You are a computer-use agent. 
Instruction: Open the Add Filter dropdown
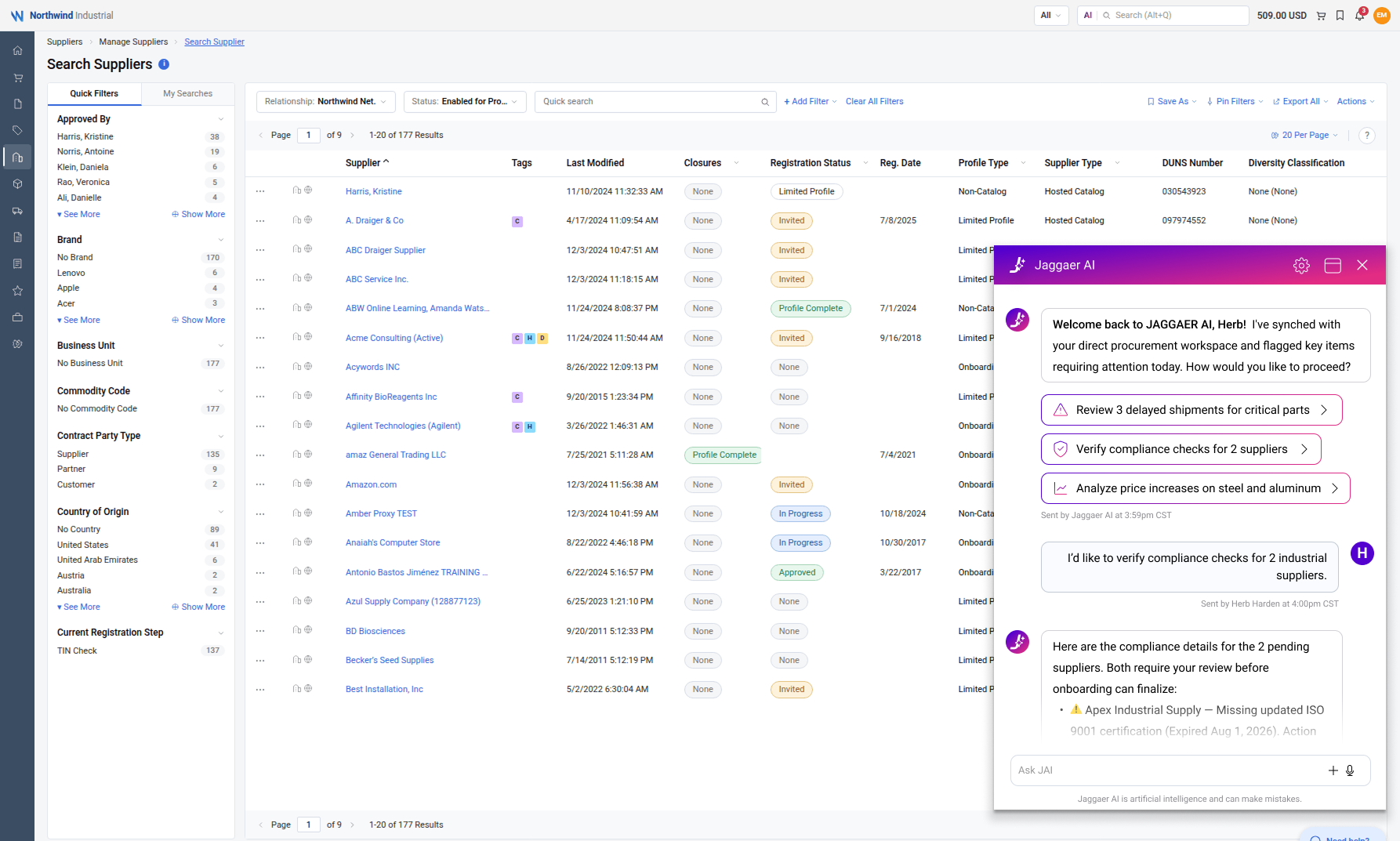[x=811, y=102]
